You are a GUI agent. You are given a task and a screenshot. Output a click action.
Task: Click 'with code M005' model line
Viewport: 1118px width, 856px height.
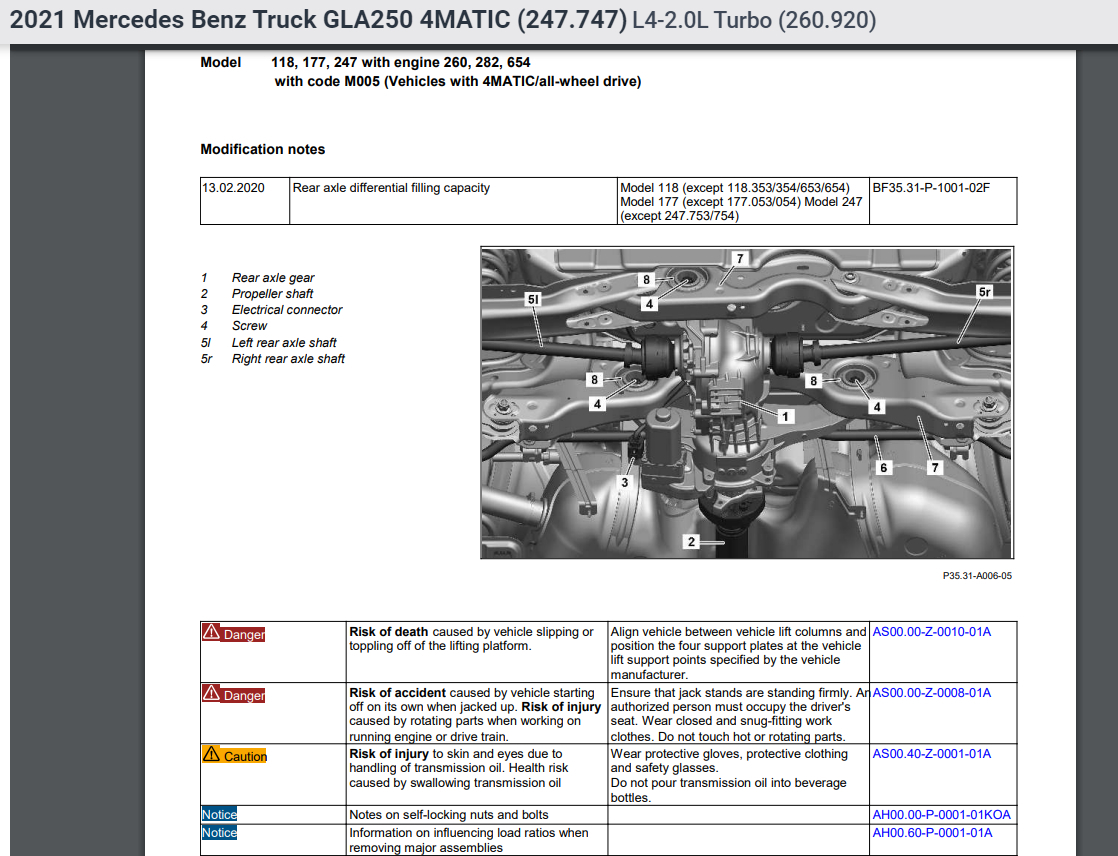click(x=458, y=81)
